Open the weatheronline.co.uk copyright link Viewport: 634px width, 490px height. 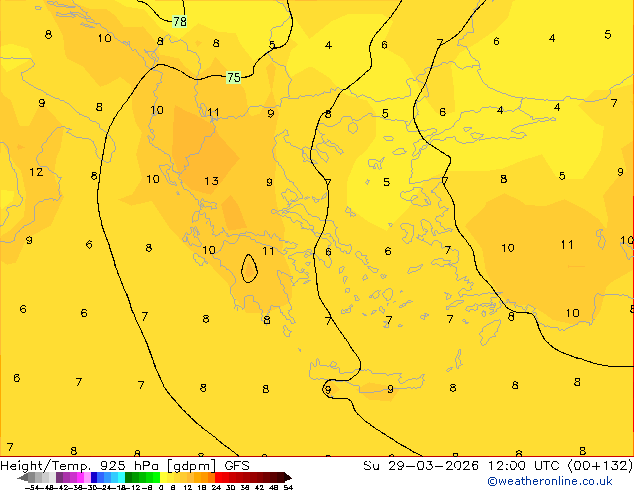[550, 481]
